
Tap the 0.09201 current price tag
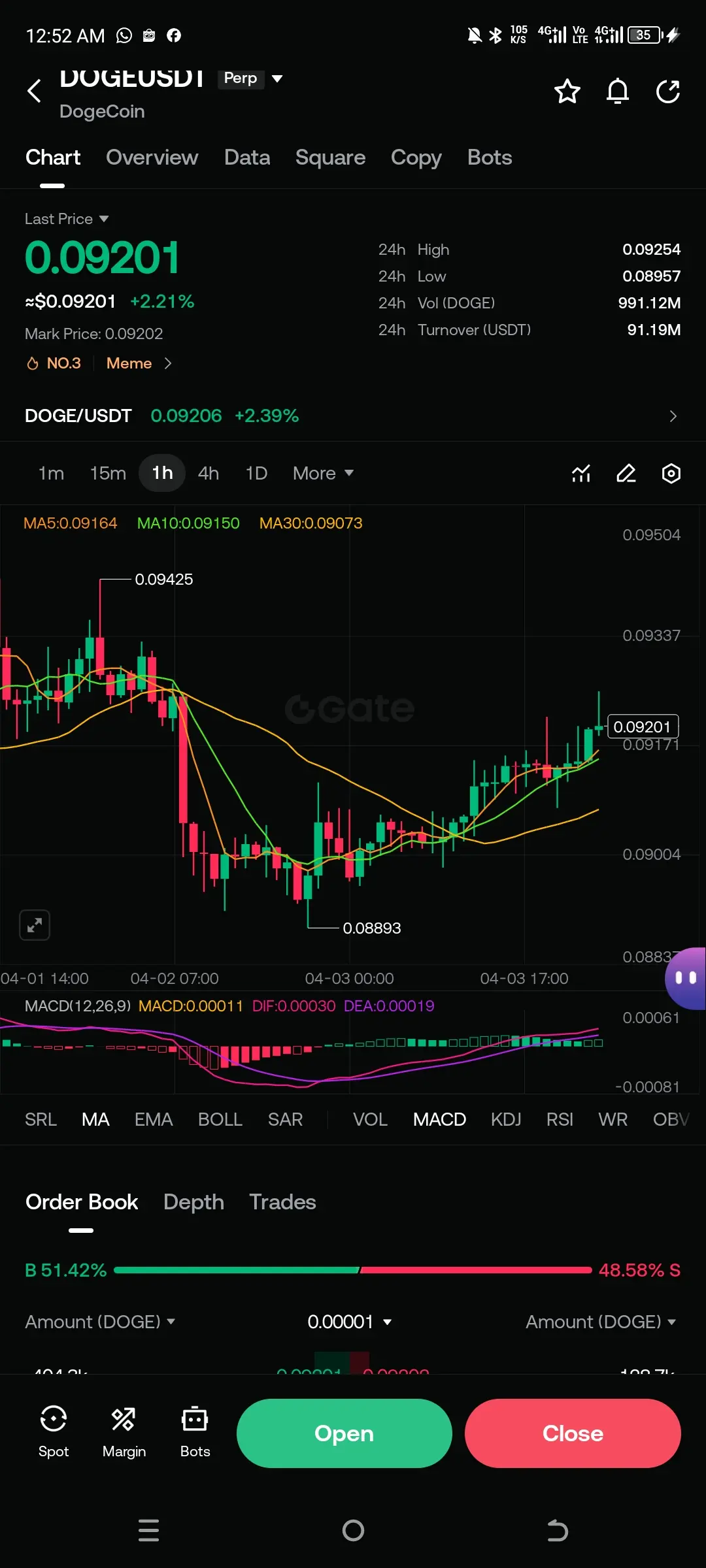[x=643, y=727]
